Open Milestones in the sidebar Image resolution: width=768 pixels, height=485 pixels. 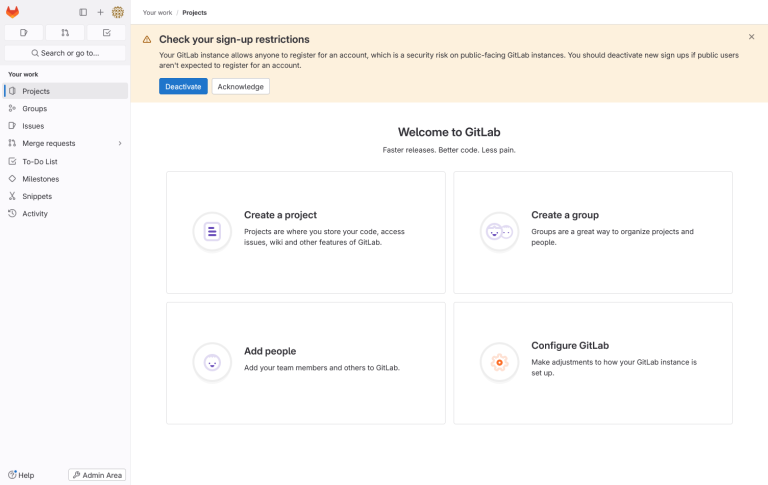[66, 179]
